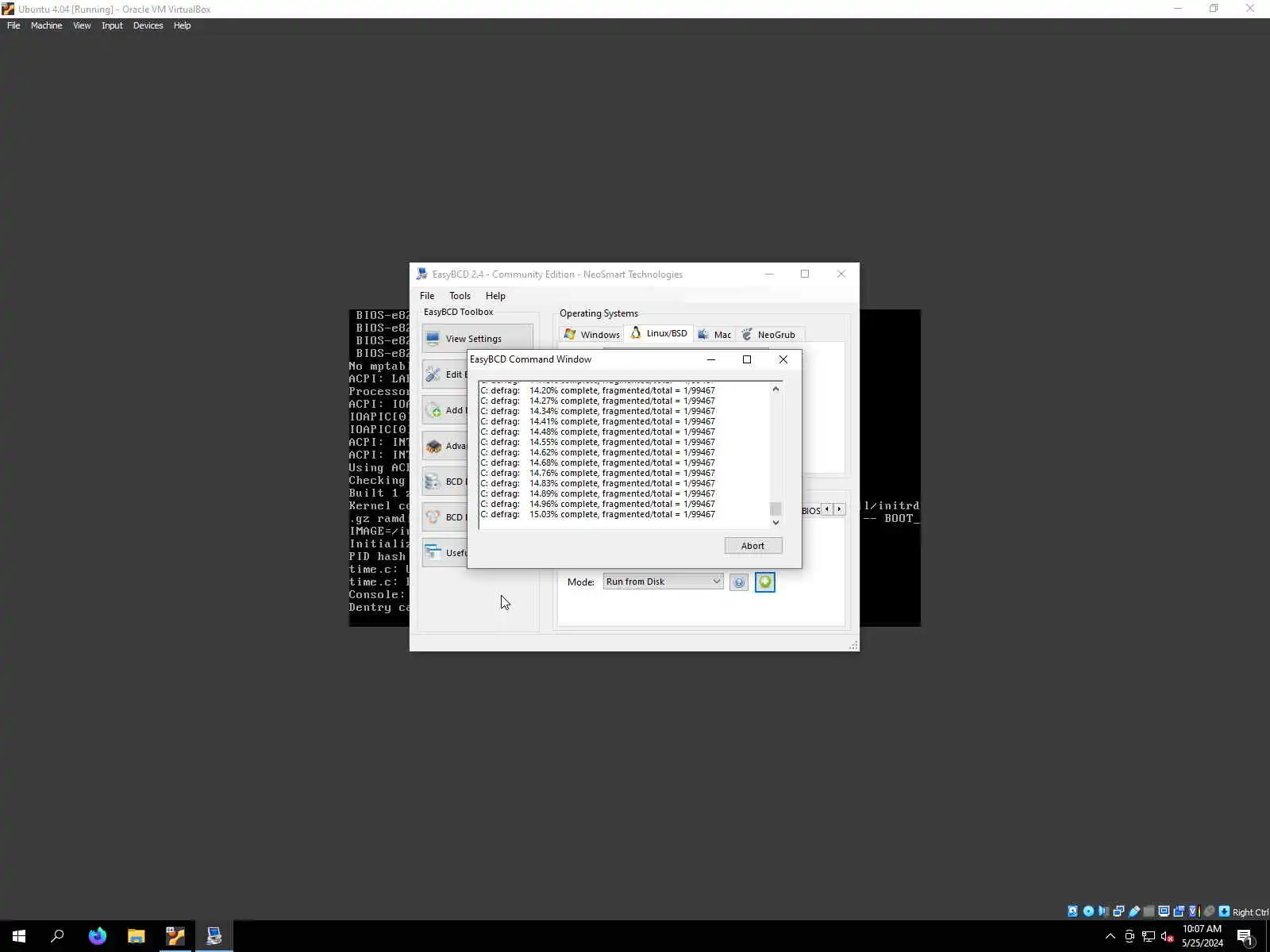Click VirtualBox keyboard capture status icon
This screenshot has height=952, width=1270.
(x=1224, y=912)
